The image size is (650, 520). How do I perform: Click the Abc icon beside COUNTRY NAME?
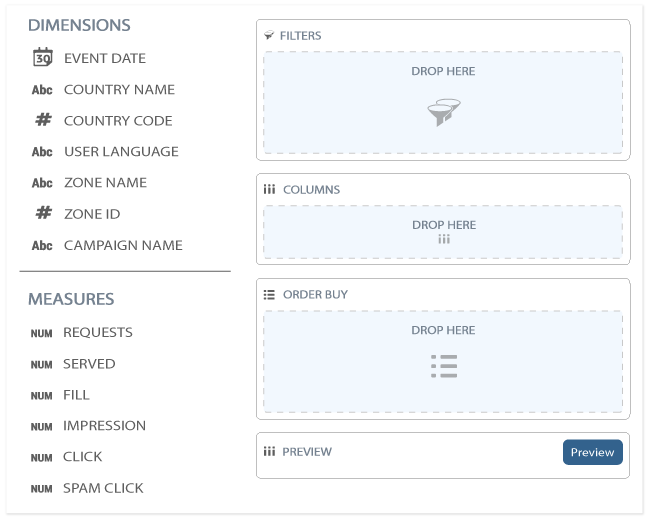pos(42,90)
